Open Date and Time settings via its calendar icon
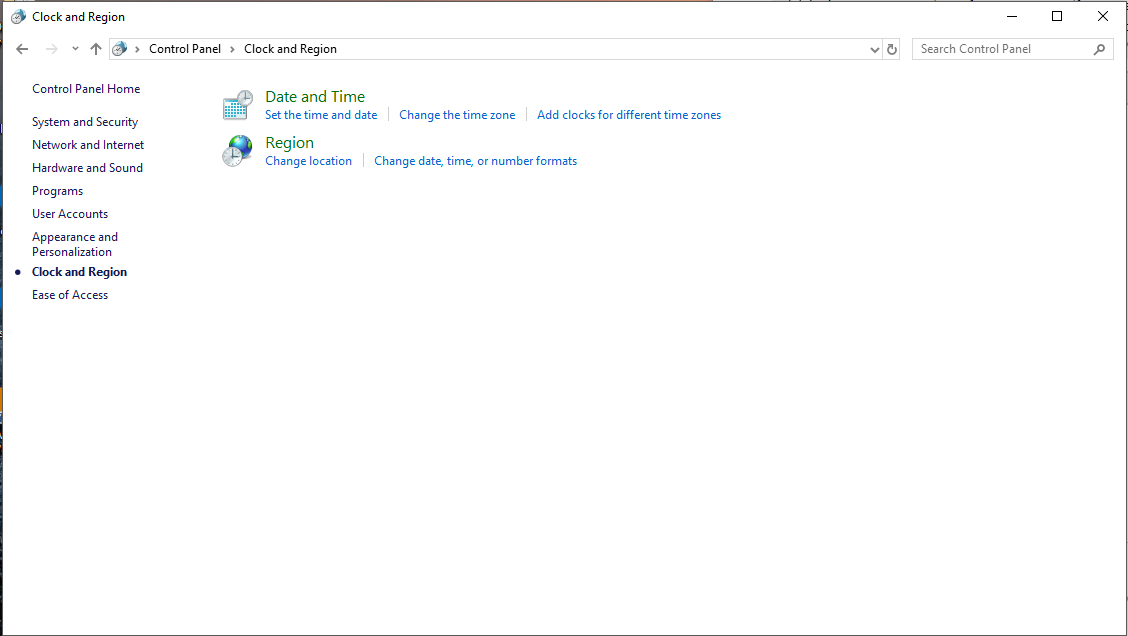Screen dimensions: 1128x636 (x=237, y=104)
